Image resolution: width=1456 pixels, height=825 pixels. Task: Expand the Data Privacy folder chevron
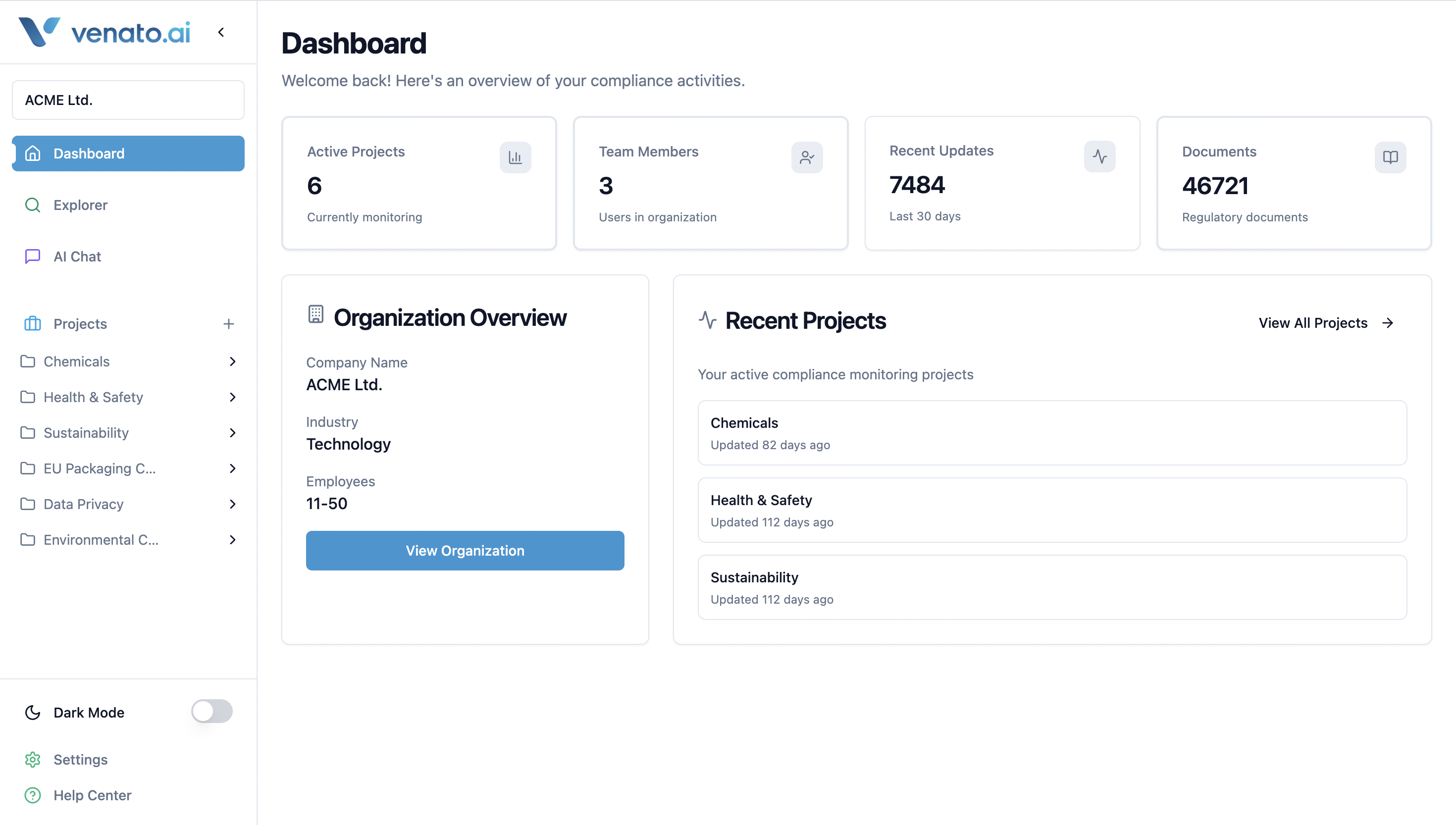pyautogui.click(x=232, y=504)
